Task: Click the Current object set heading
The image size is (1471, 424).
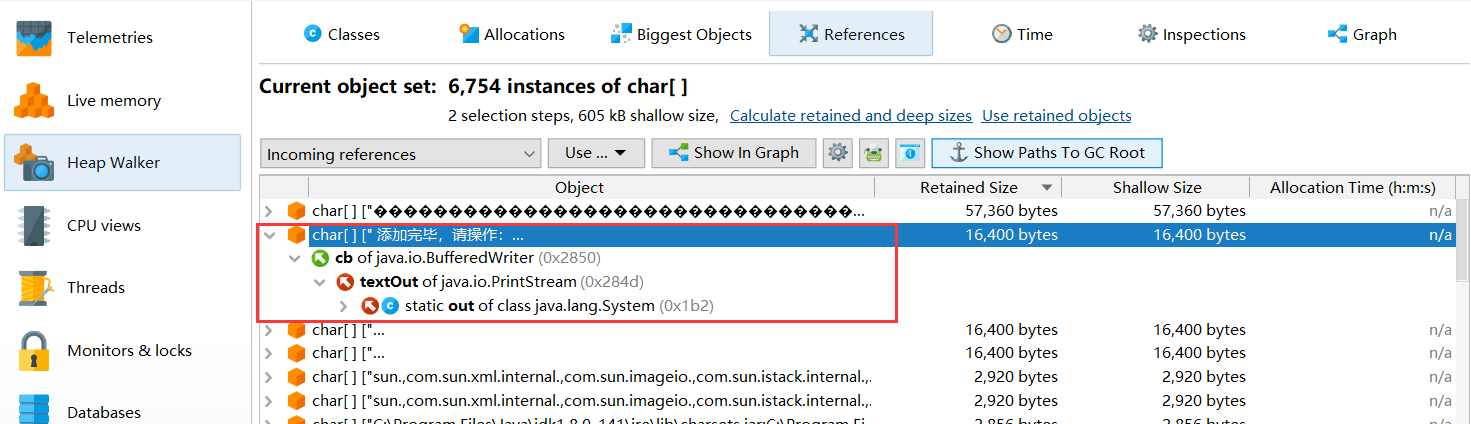Action: (473, 86)
